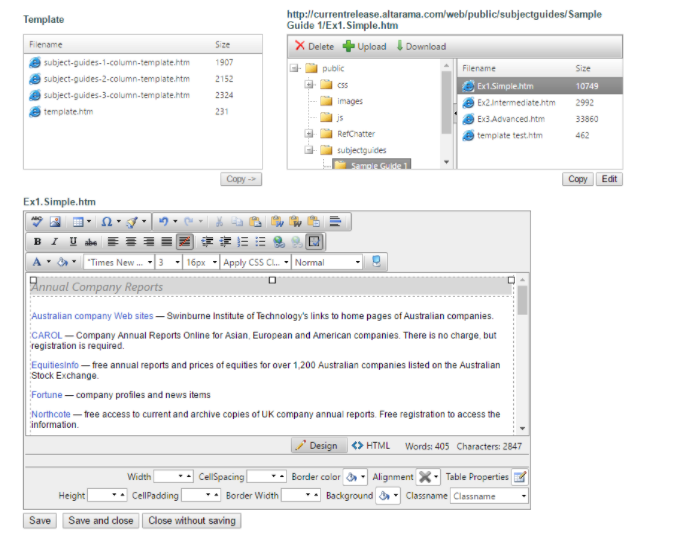Toggle table border visibility

[315, 242]
